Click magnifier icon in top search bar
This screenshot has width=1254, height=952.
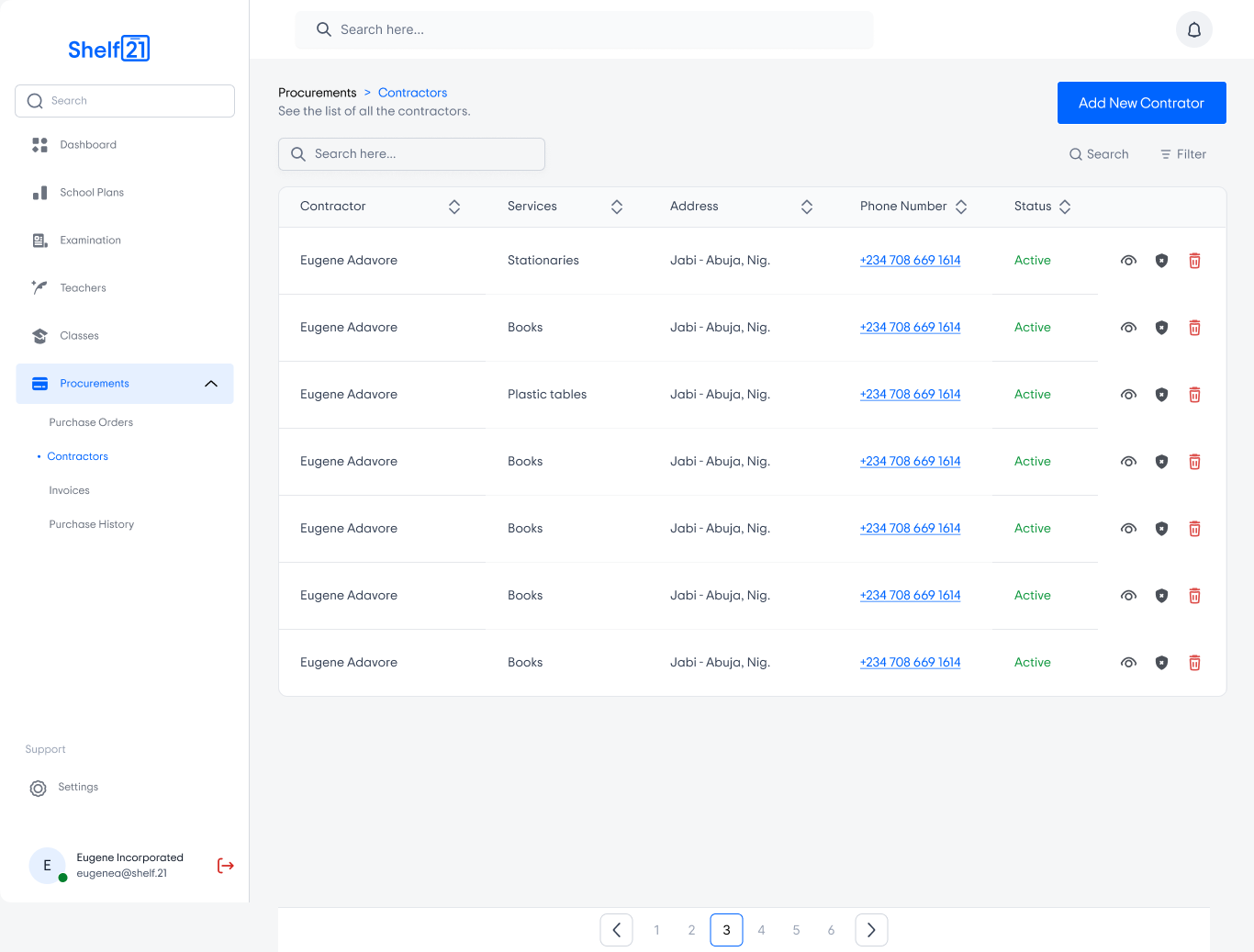(323, 29)
